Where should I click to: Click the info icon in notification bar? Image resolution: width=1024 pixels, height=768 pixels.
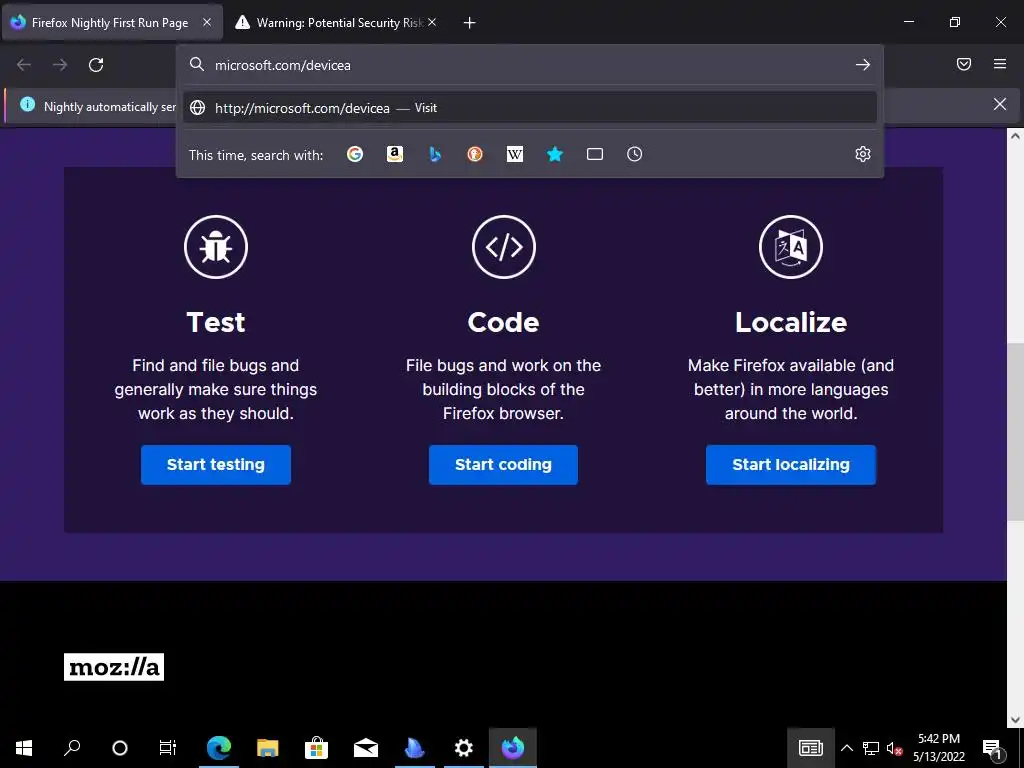coord(27,104)
